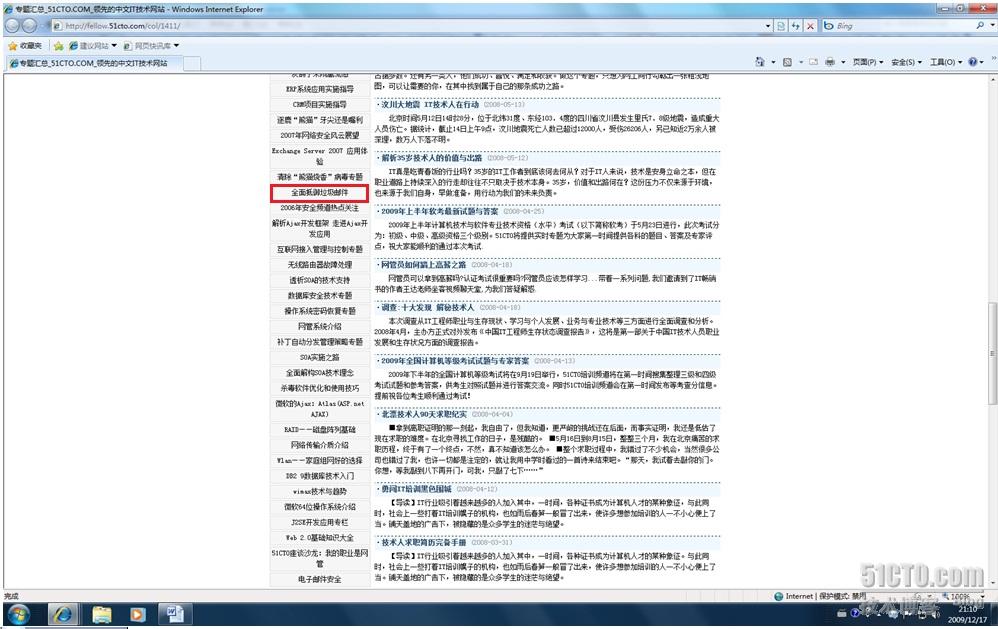The image size is (998, 629).
Task: Click scrollbar down arrow at page bottom
Action: [992, 583]
